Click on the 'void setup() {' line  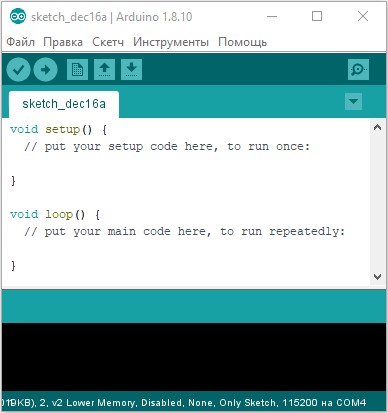59,129
